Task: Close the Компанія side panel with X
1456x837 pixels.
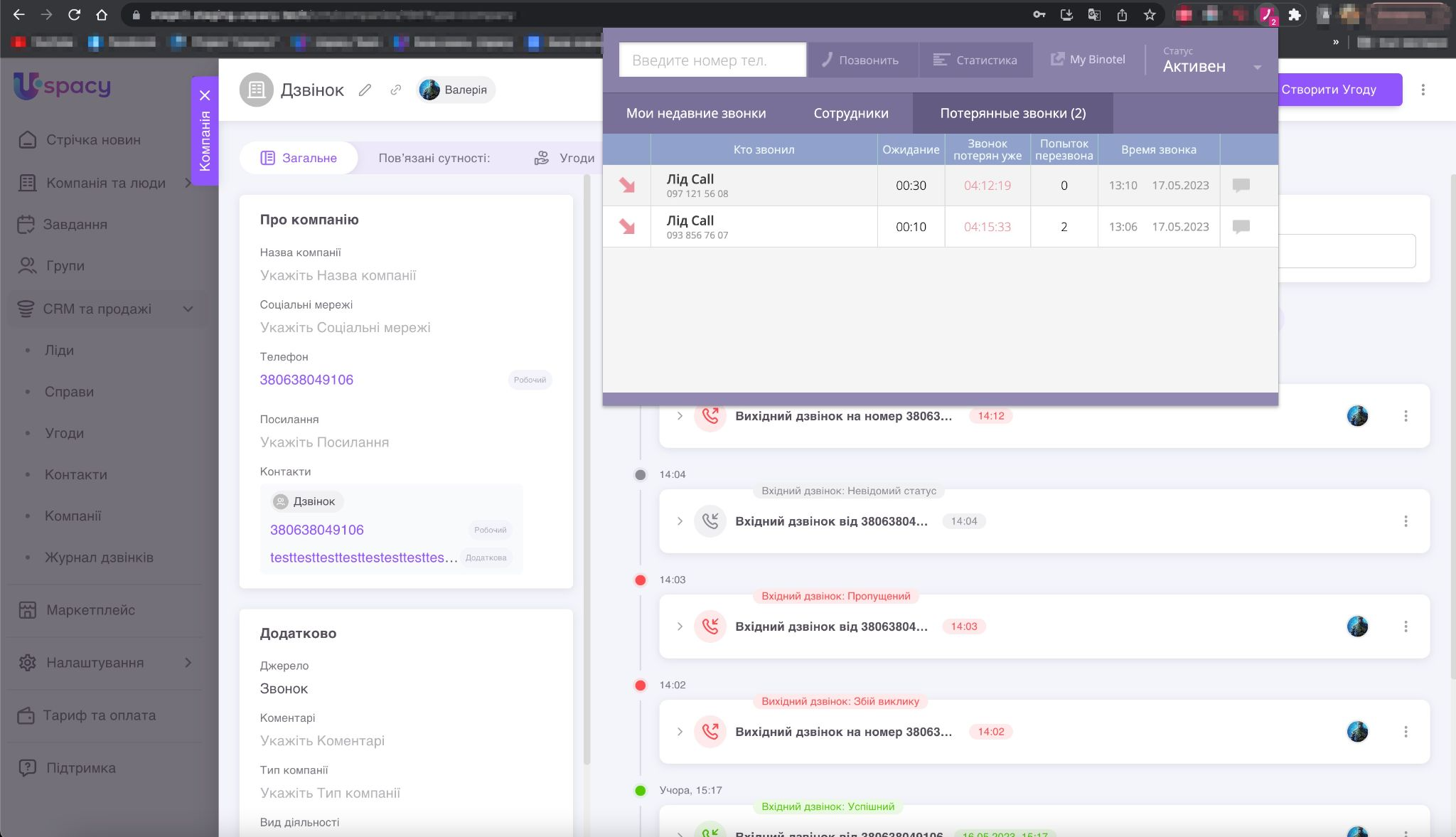Action: pos(205,95)
